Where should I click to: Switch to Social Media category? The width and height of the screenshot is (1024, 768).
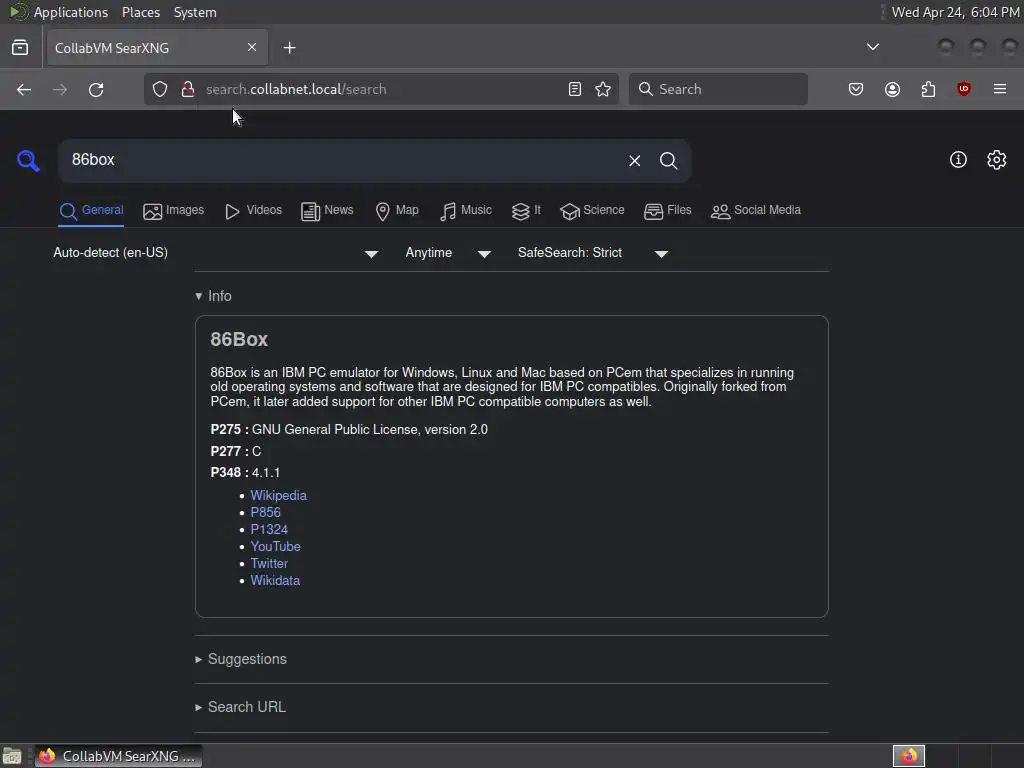tap(756, 210)
